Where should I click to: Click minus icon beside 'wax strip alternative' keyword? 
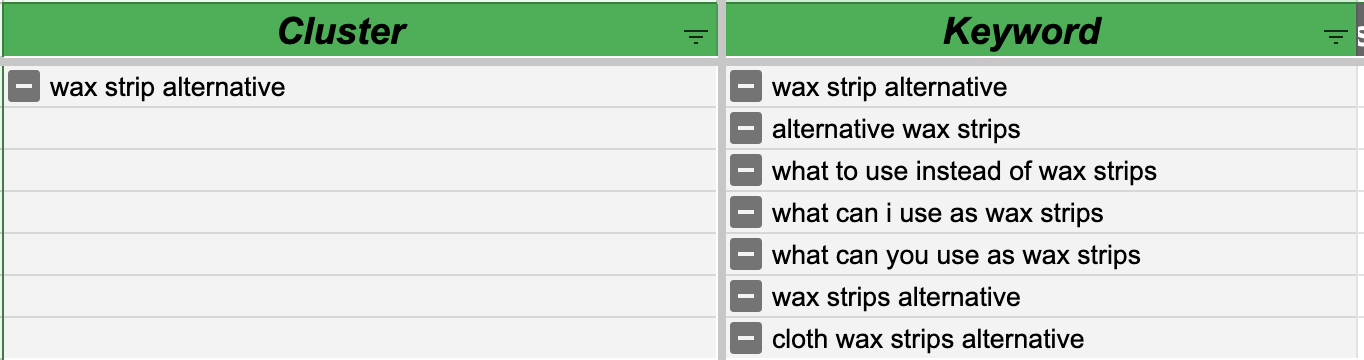pyautogui.click(x=746, y=87)
